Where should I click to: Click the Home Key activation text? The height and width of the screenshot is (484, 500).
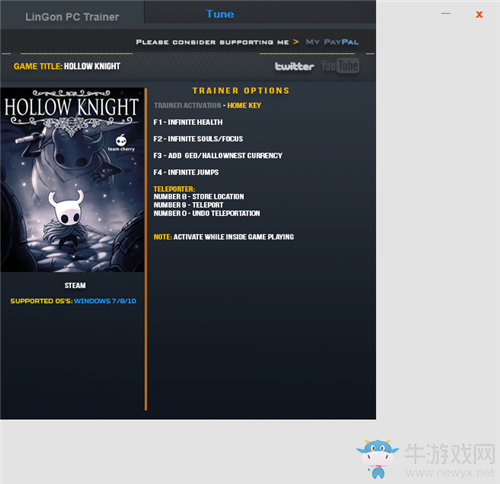[x=244, y=106]
